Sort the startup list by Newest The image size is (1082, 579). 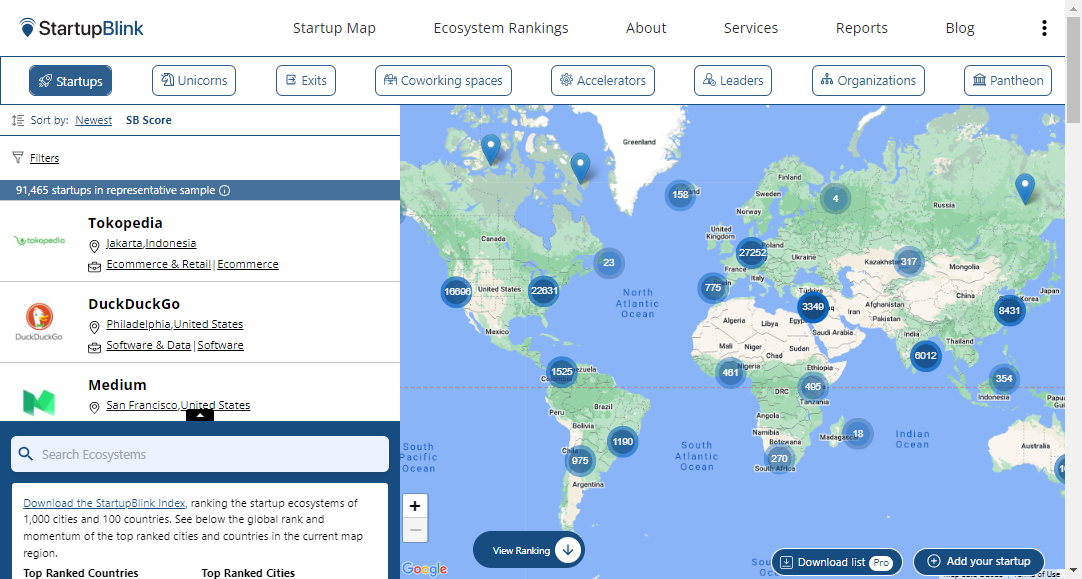[x=94, y=120]
